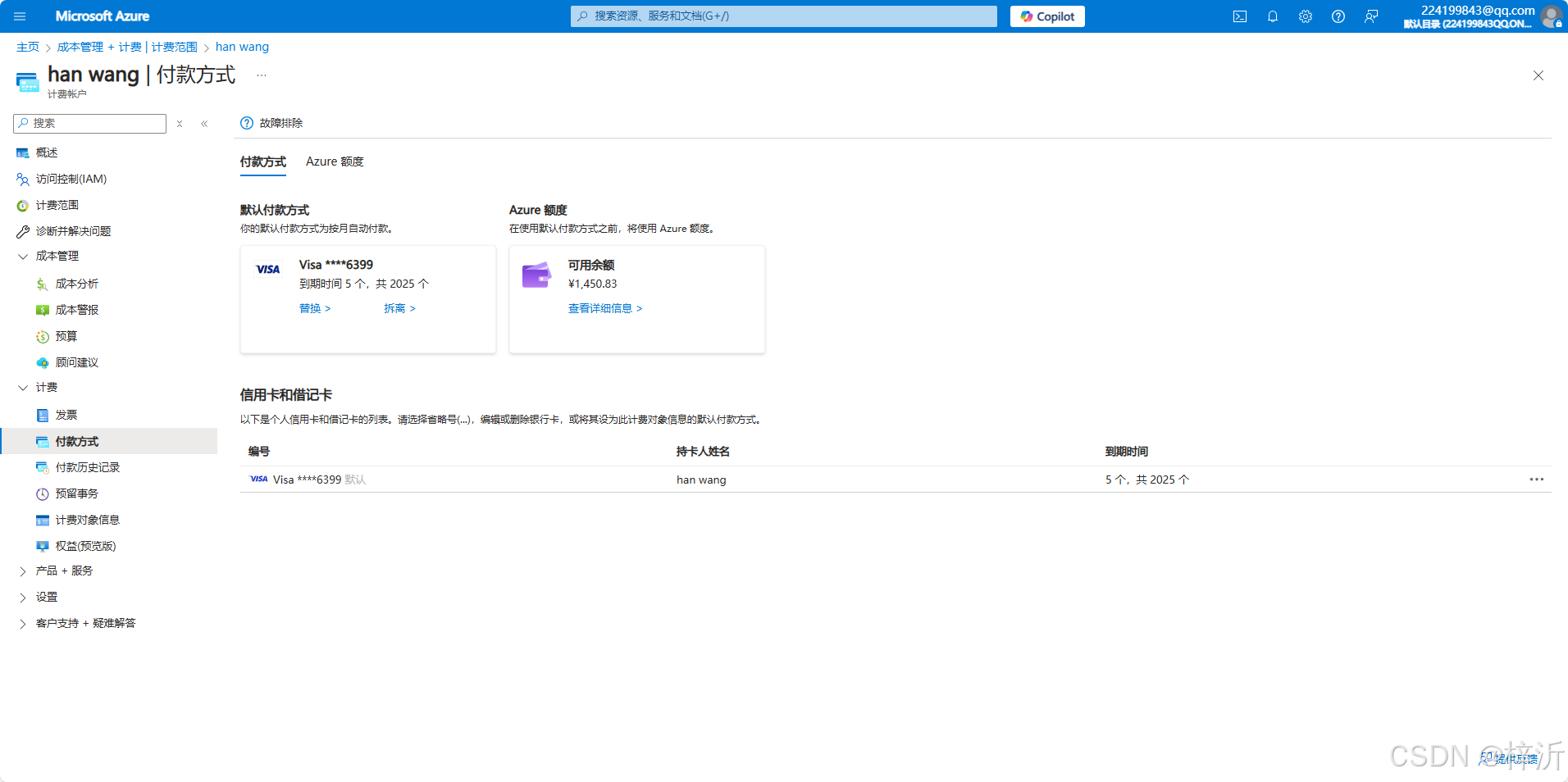Clear the sidebar search with X
The image size is (1568, 782).
(x=180, y=124)
